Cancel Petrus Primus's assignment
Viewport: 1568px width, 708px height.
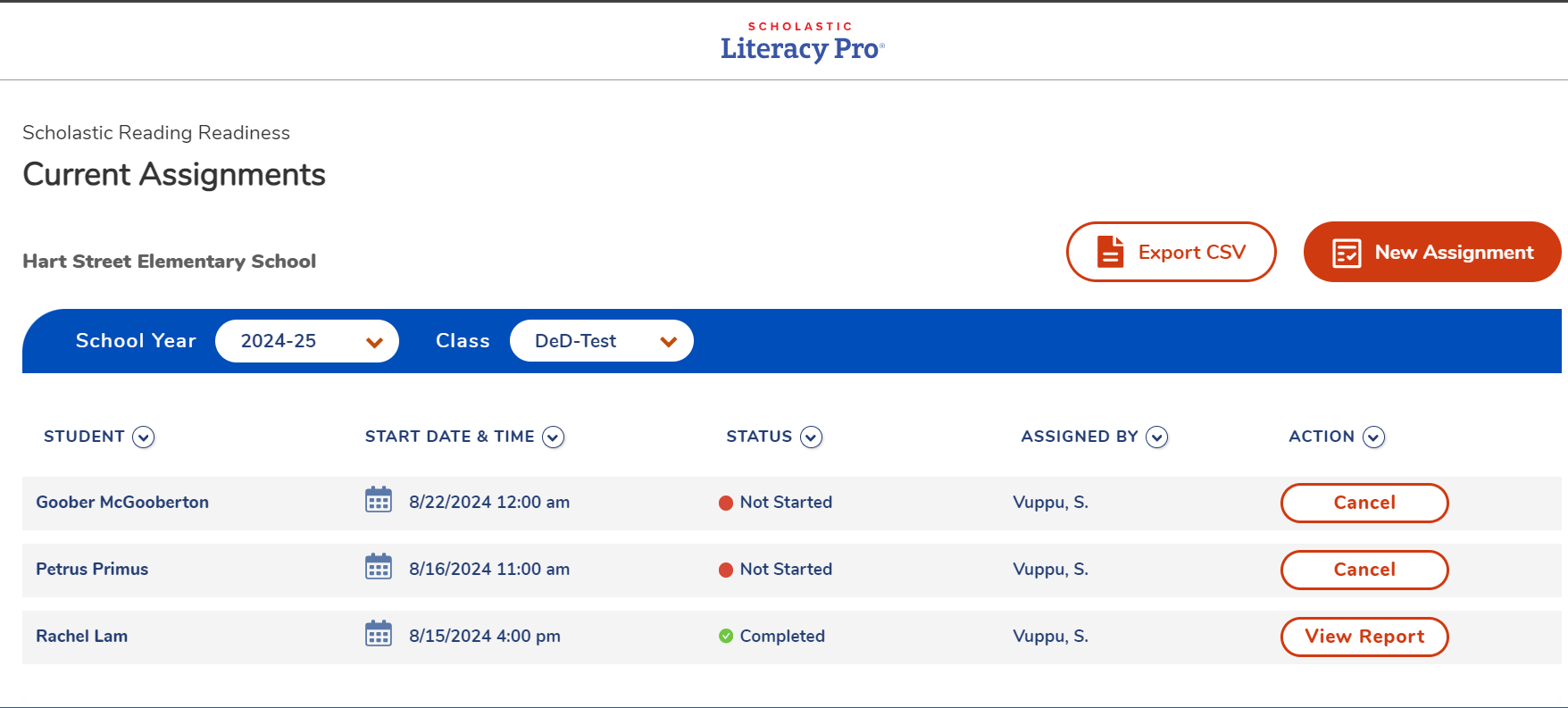tap(1364, 570)
